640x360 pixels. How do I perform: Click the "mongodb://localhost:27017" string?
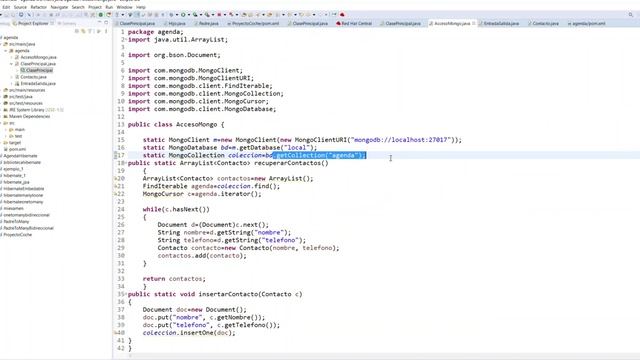pyautogui.click(x=401, y=140)
